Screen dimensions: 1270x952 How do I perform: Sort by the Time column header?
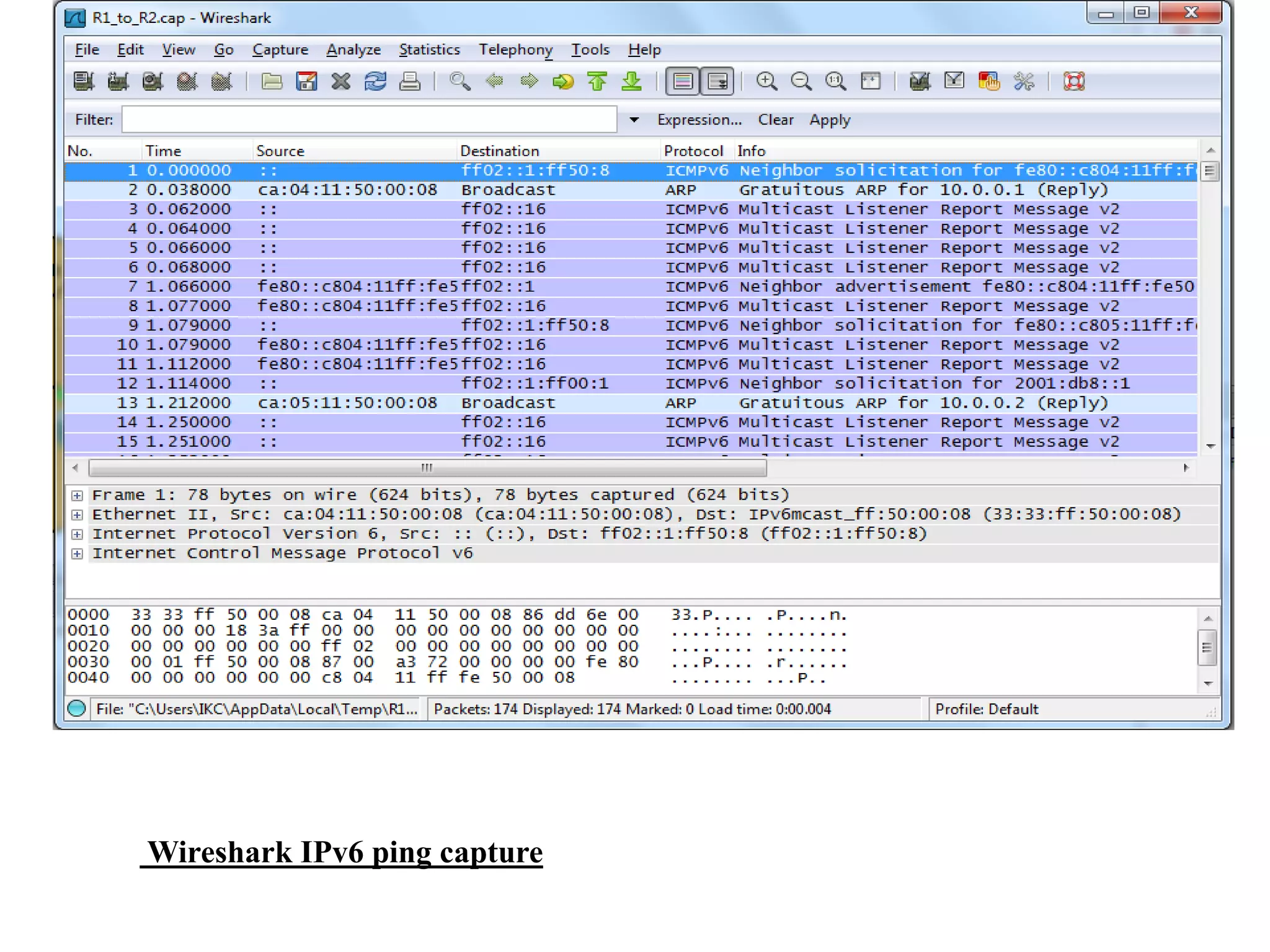197,151
